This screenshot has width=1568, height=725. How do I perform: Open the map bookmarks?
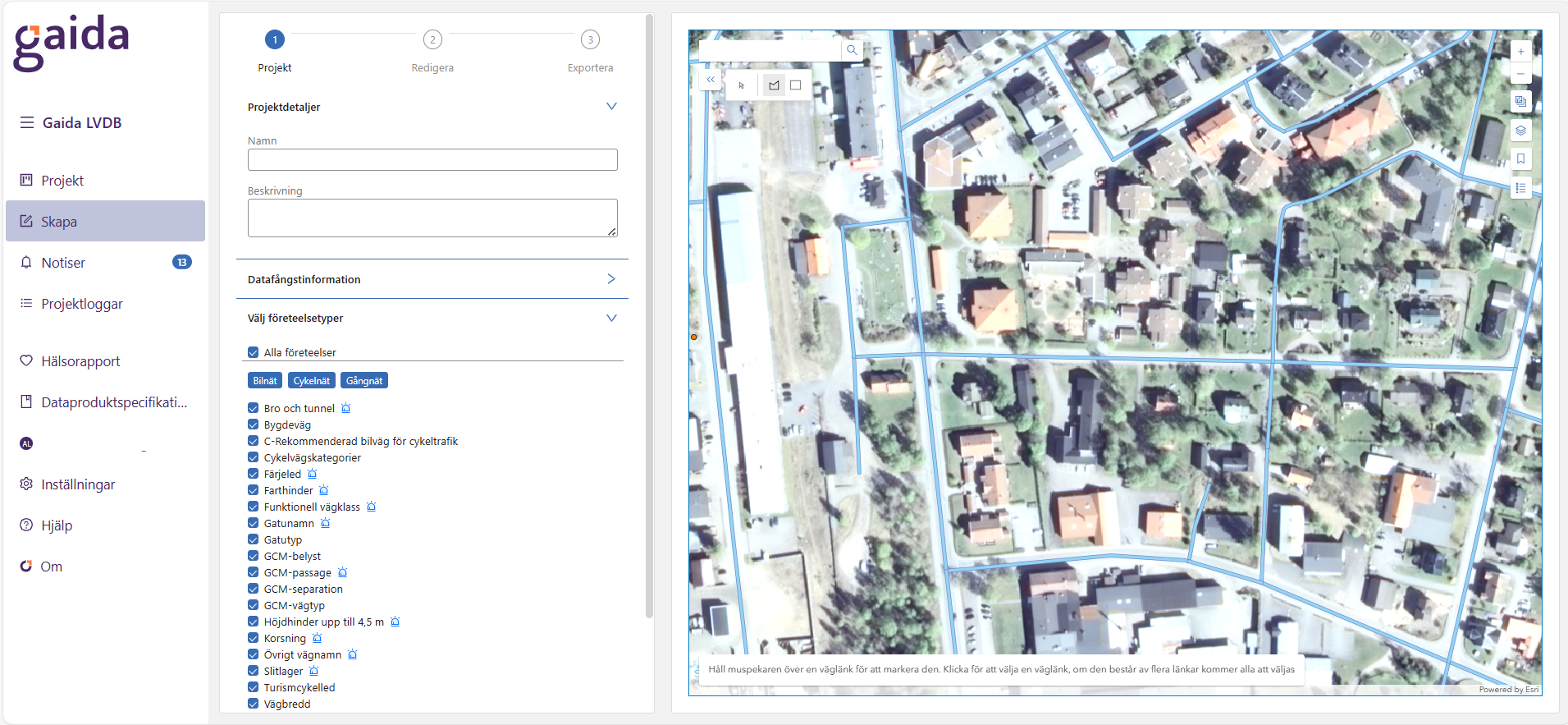(x=1520, y=159)
